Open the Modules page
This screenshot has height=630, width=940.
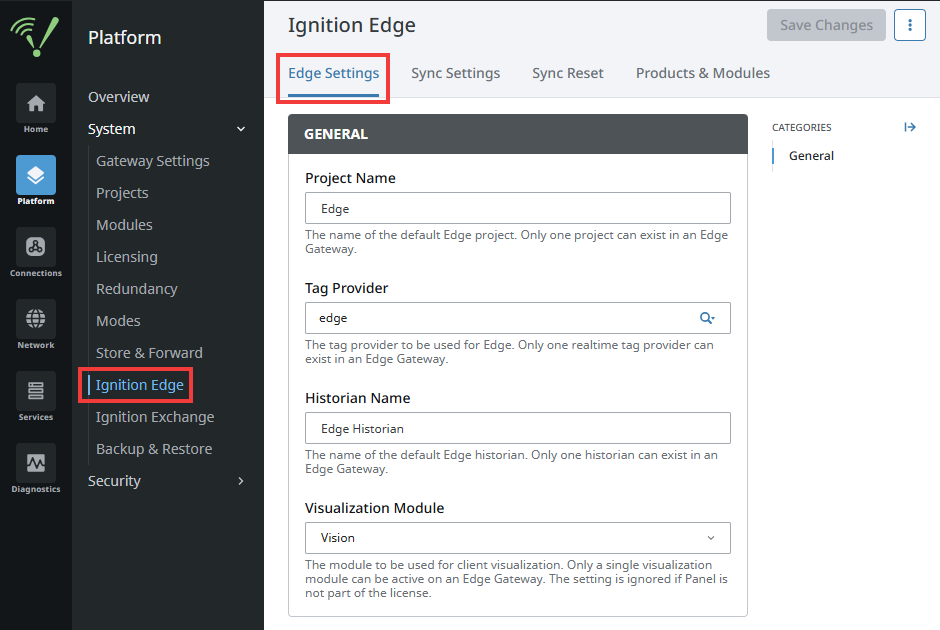click(124, 225)
